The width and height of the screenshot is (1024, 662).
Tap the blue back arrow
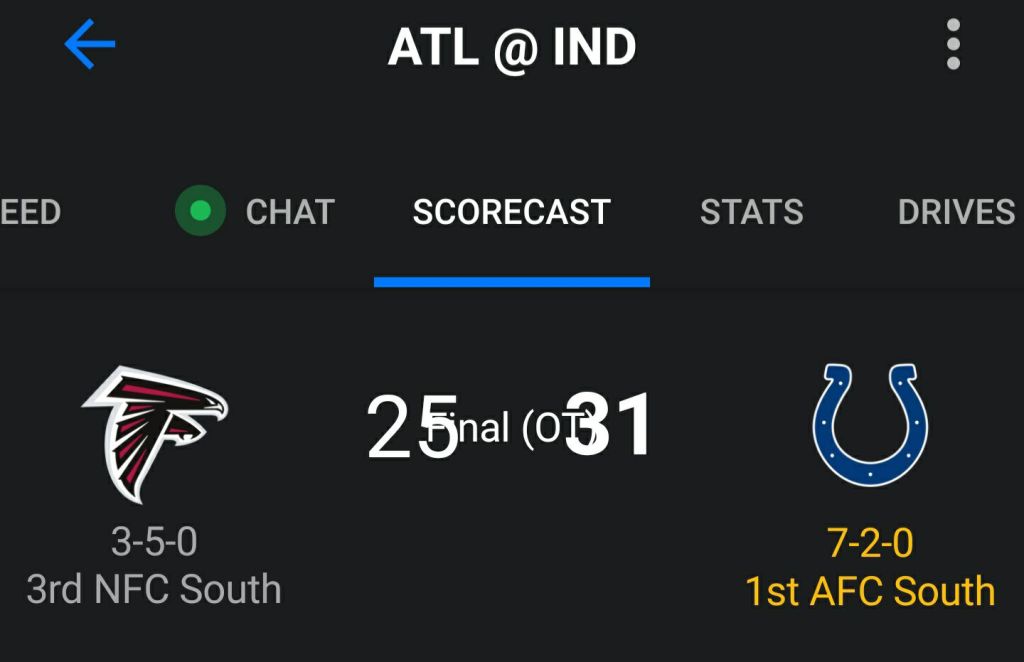[x=90, y=46]
